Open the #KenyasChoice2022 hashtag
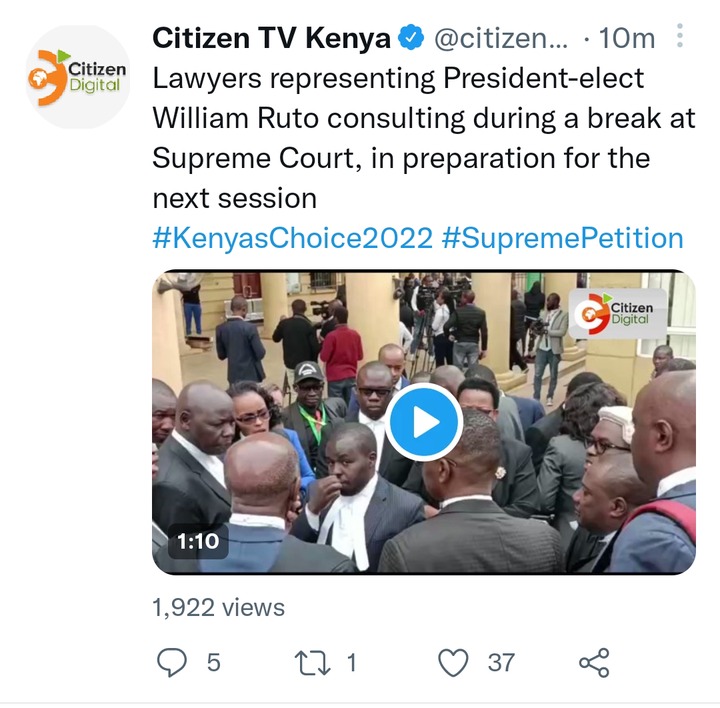 (292, 238)
